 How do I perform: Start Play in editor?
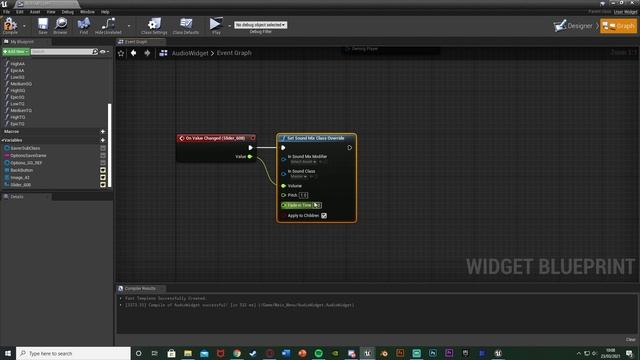point(216,25)
